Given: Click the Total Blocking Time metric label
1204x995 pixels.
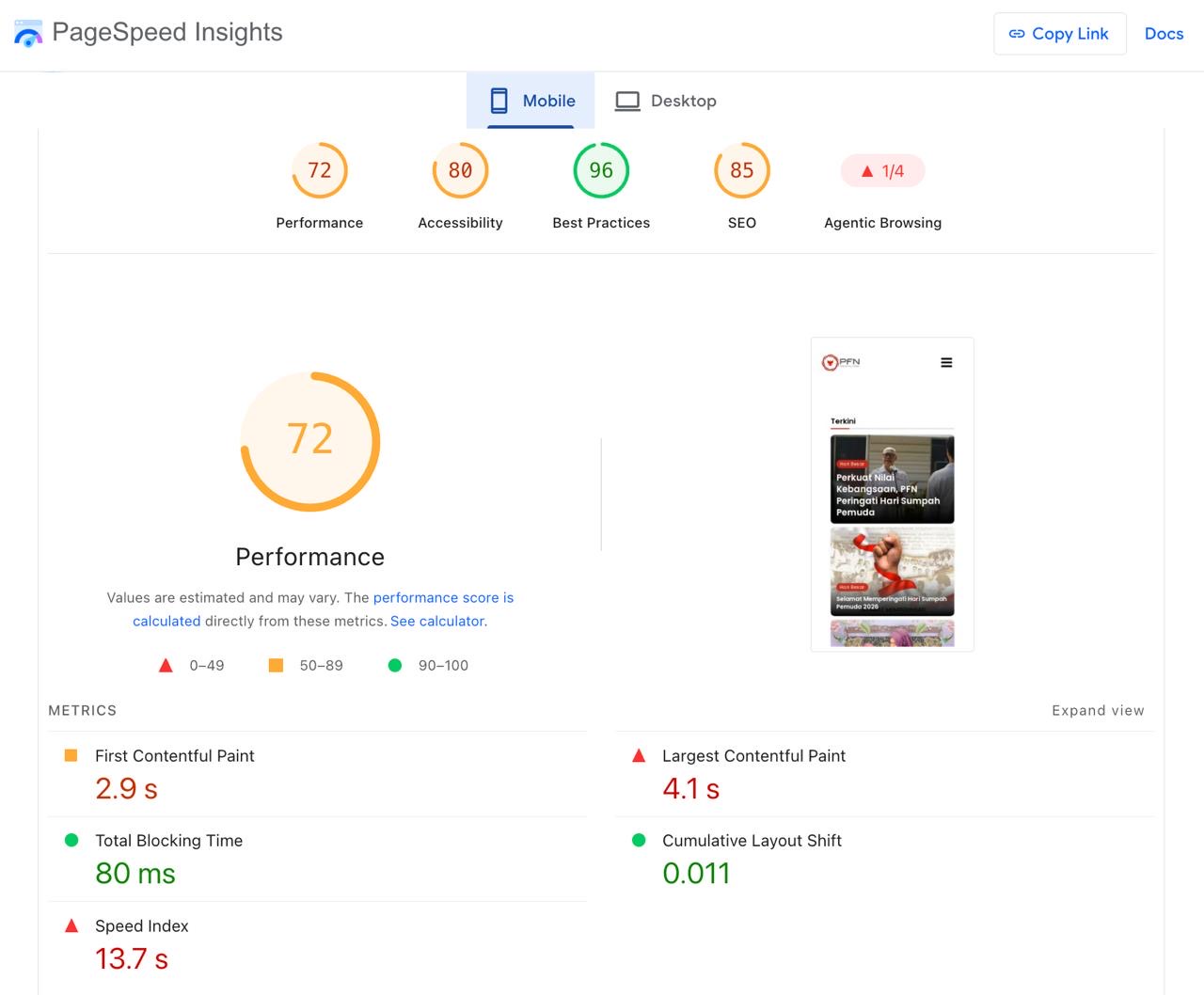Looking at the screenshot, I should (x=168, y=840).
